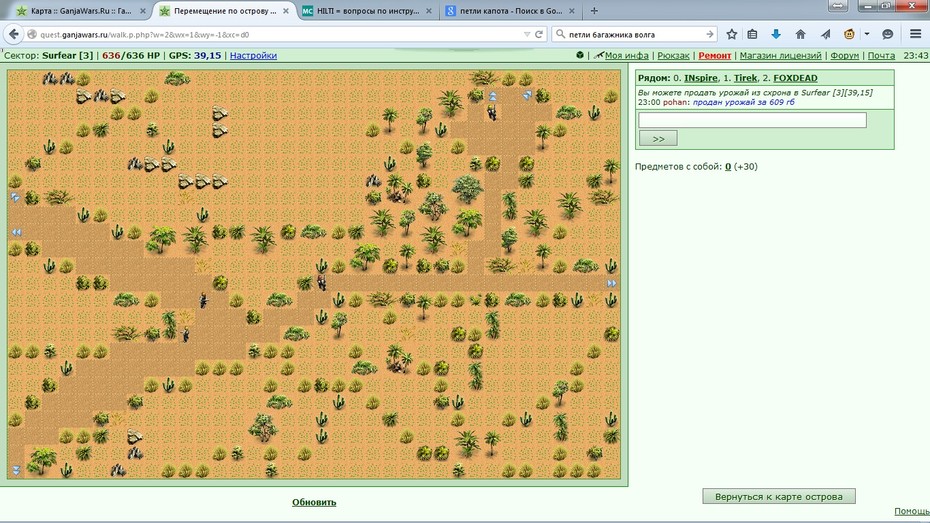Click the double-right arrow at the map's right edge
Viewport: 930px width, 523px height.
[x=611, y=283]
